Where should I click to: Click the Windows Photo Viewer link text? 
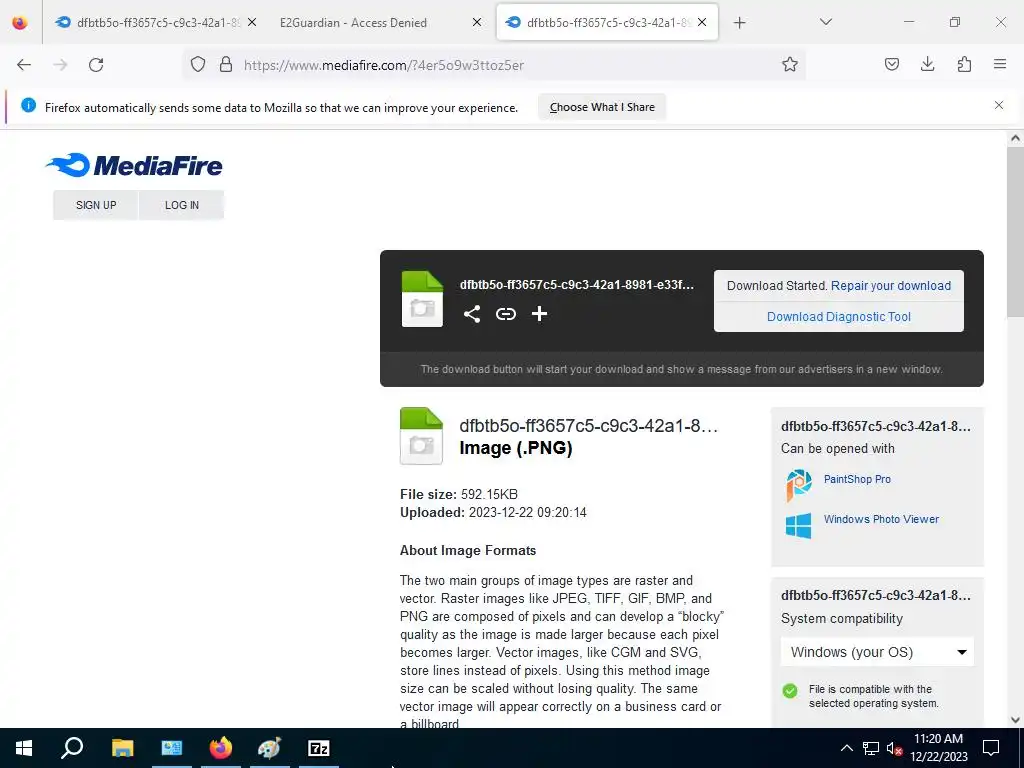(881, 519)
